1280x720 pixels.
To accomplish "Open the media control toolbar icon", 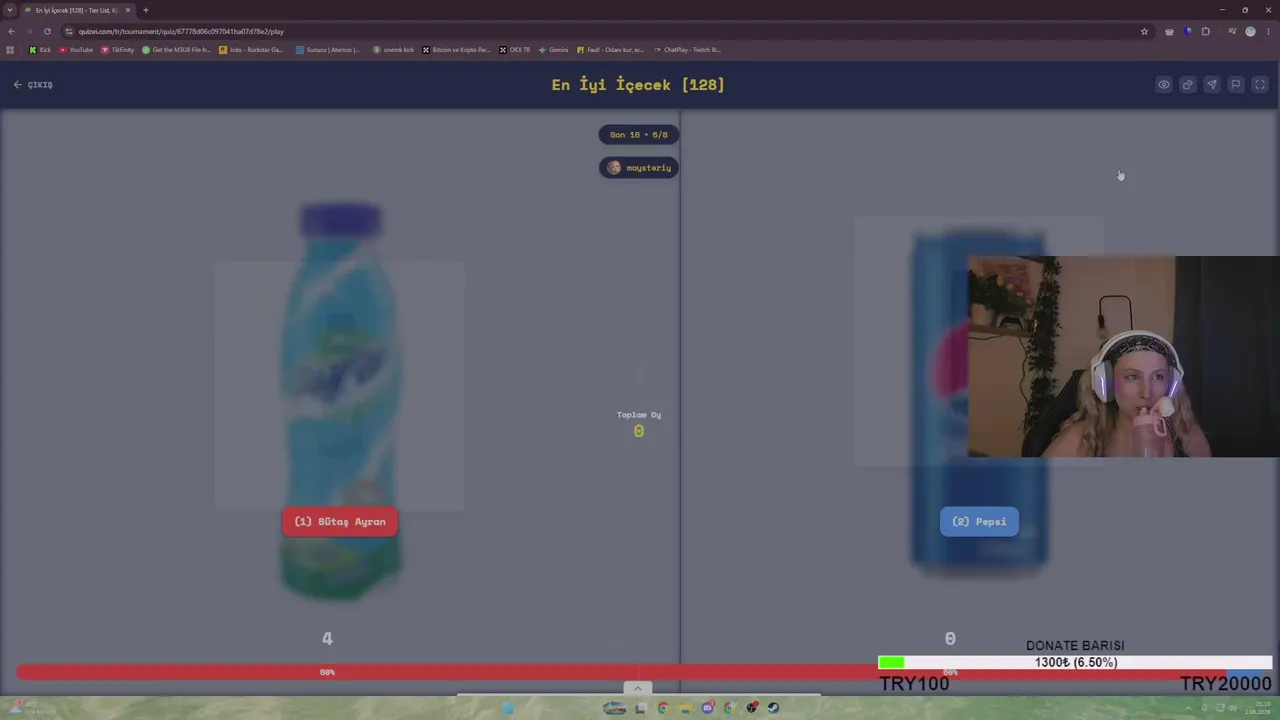I will pyautogui.click(x=1232, y=31).
